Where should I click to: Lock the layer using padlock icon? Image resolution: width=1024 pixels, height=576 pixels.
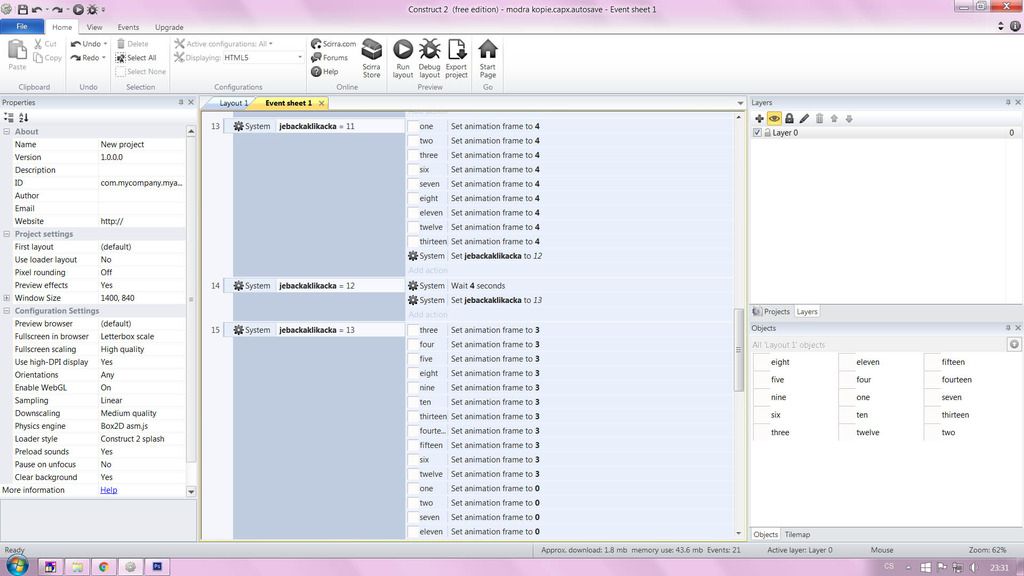(x=789, y=119)
